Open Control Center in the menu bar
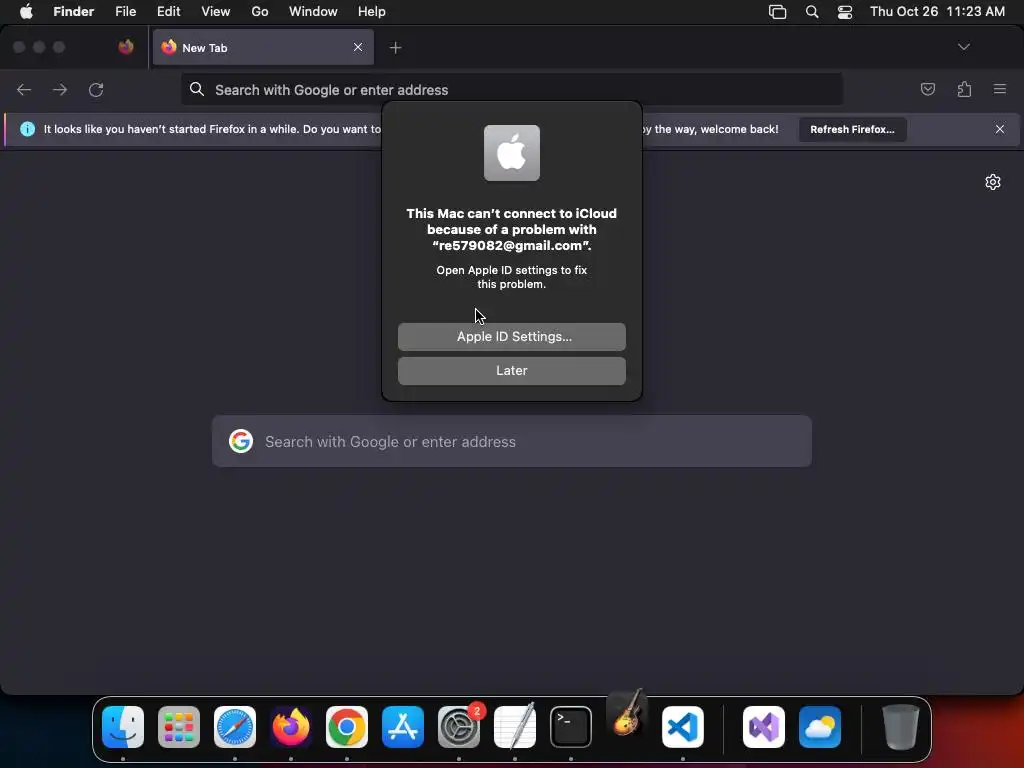The image size is (1024, 768). (x=845, y=12)
